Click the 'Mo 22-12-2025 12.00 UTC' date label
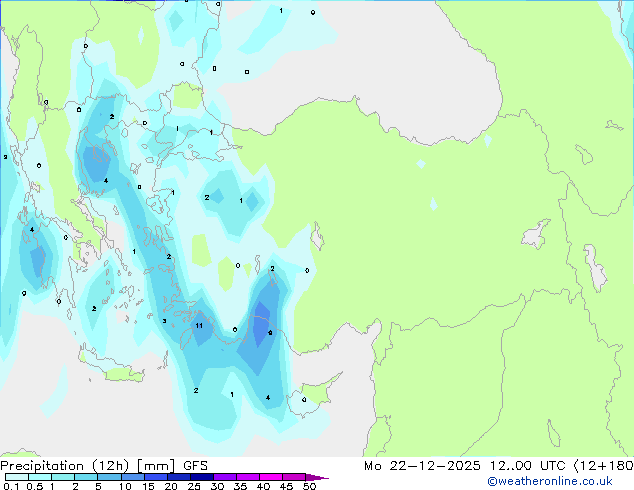 point(465,466)
